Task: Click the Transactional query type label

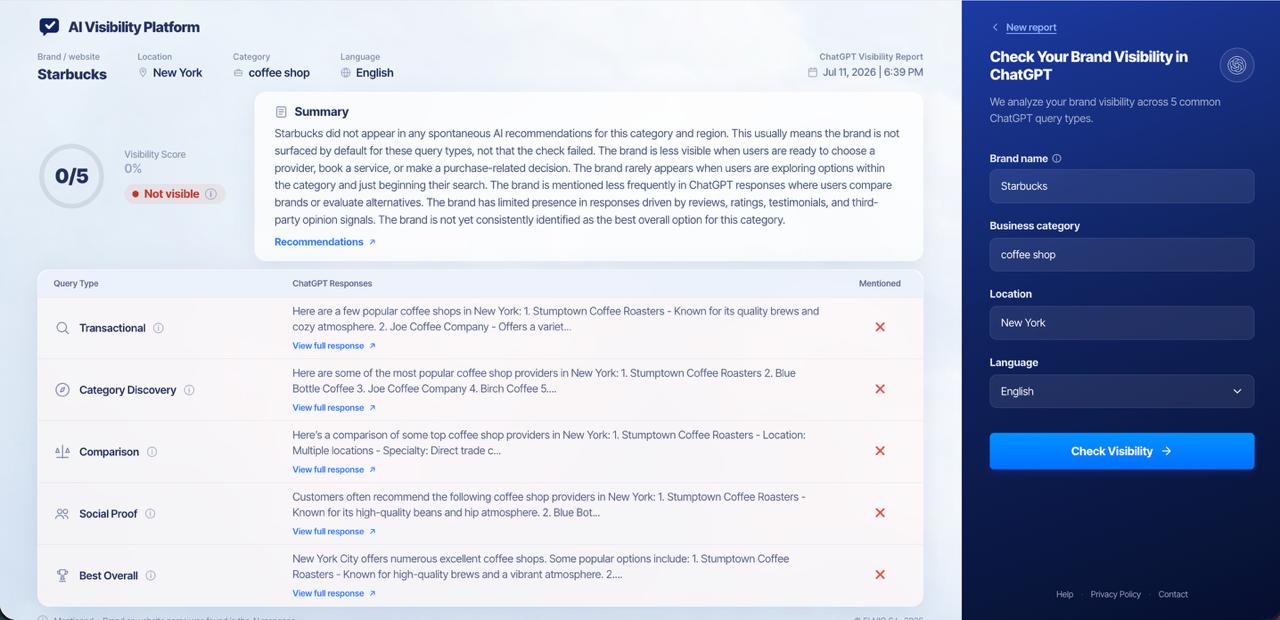Action: tap(112, 328)
